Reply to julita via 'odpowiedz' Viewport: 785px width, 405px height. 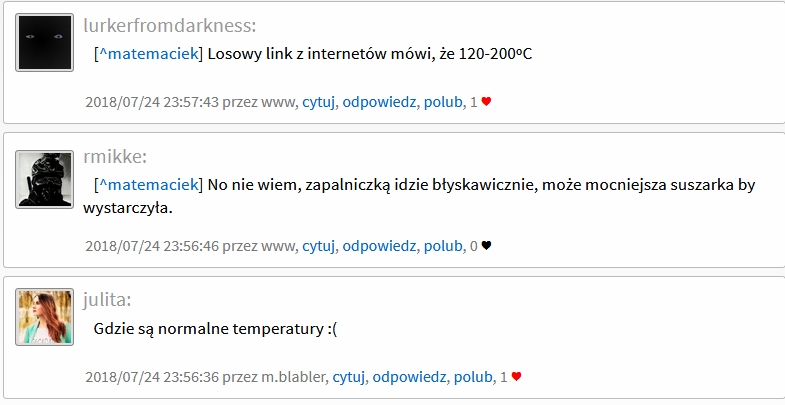tap(409, 377)
